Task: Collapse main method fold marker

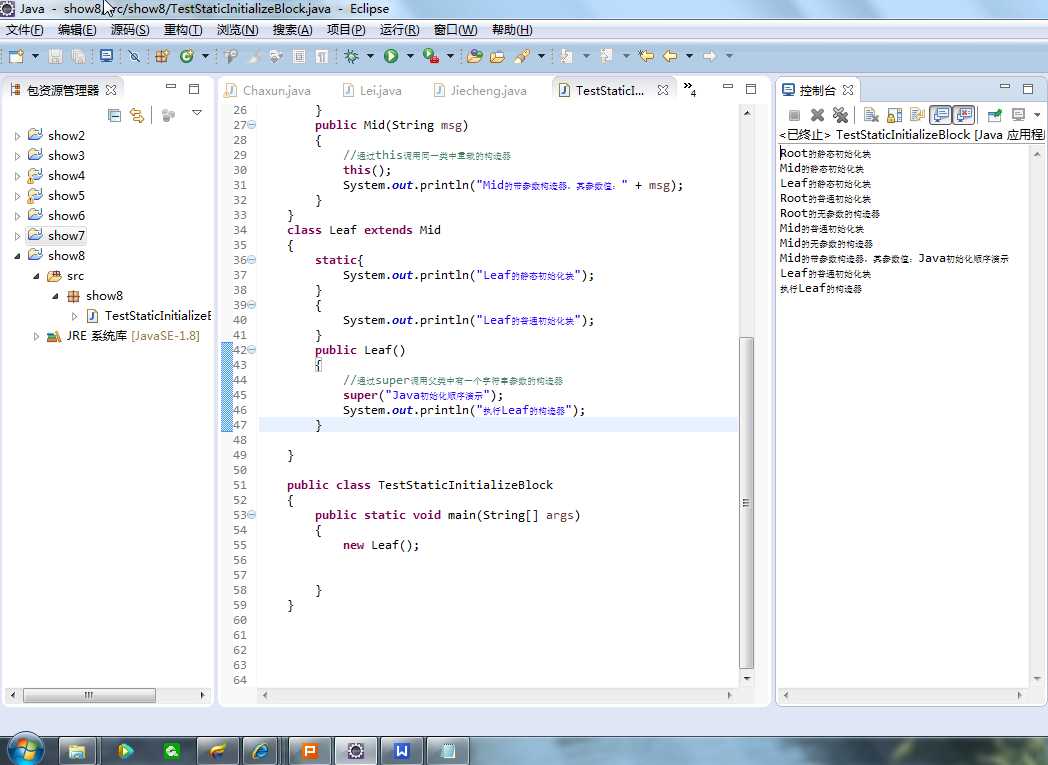Action: [252, 515]
